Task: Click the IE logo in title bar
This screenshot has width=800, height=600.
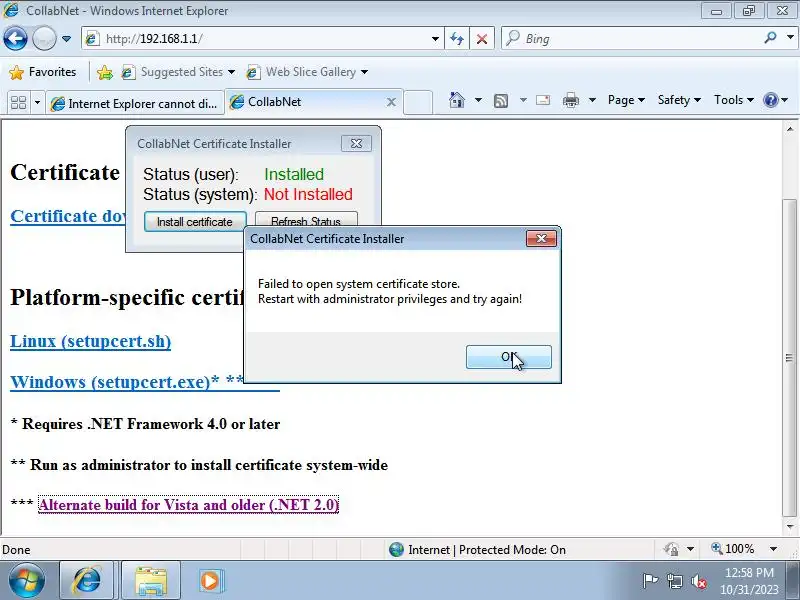Action: coord(11,10)
